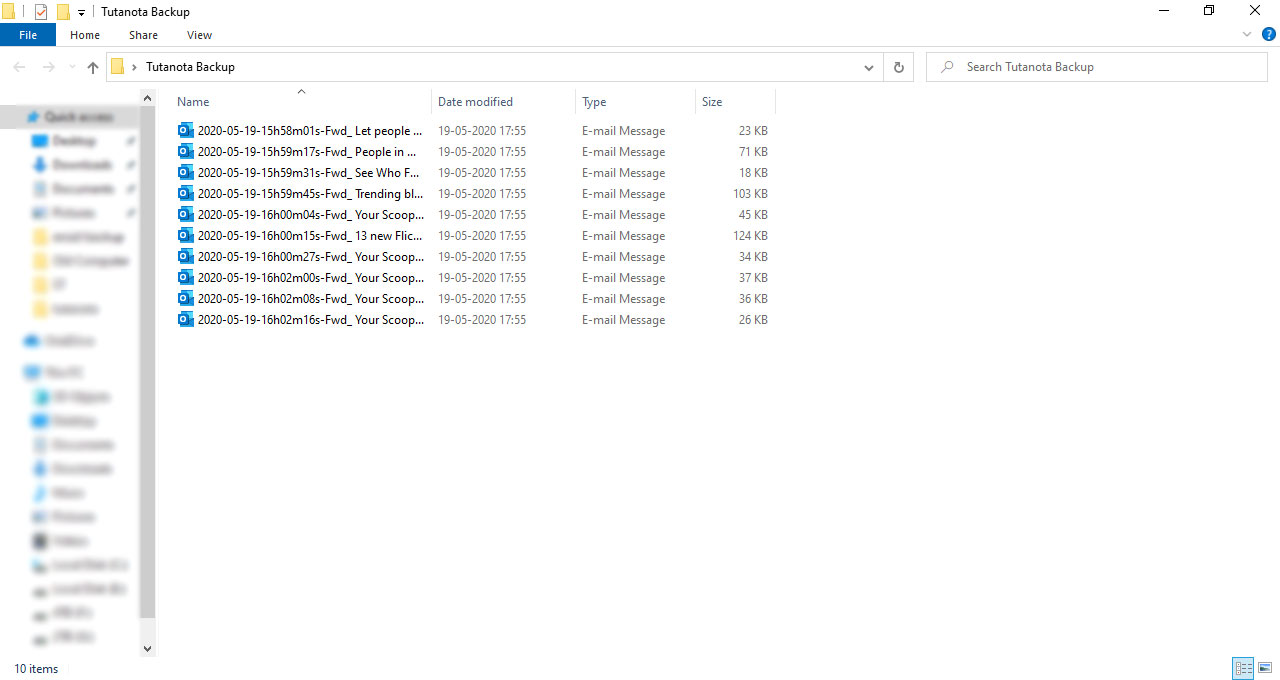Open the Customize Quick Access Toolbar dropdown
Image resolution: width=1280 pixels, height=680 pixels.
click(82, 13)
